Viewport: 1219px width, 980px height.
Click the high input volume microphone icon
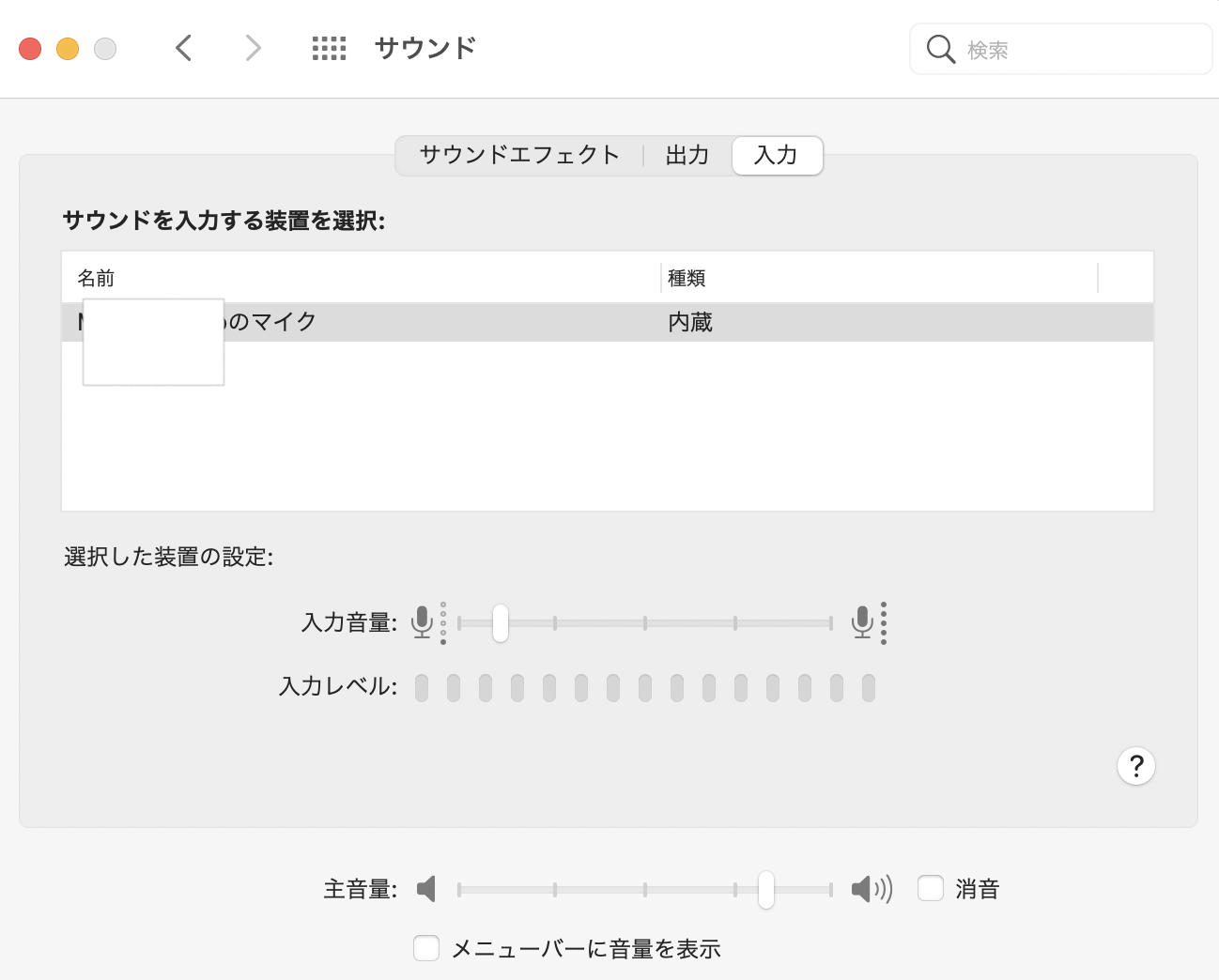point(862,621)
